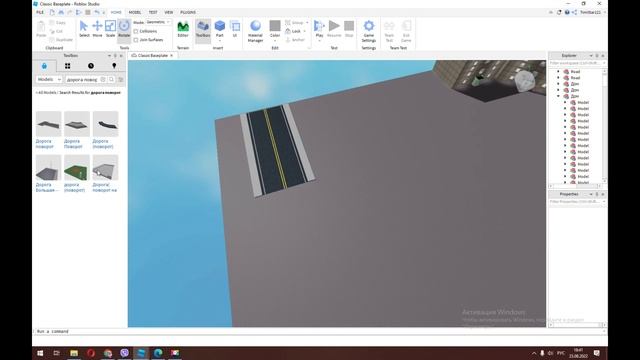Click the Color swatch button in Edit group
640x360 pixels.
click(x=275, y=30)
